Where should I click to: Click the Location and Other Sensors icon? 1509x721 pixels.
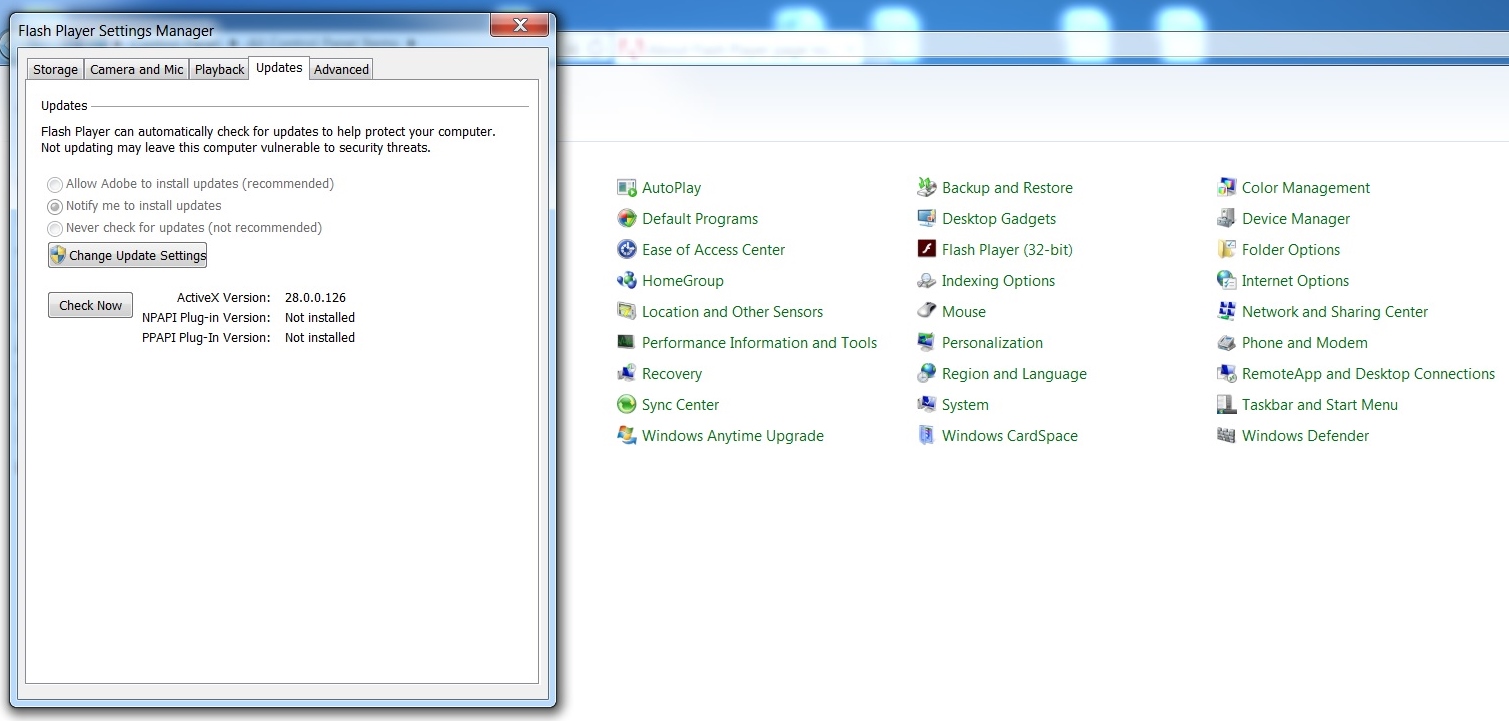tap(627, 312)
